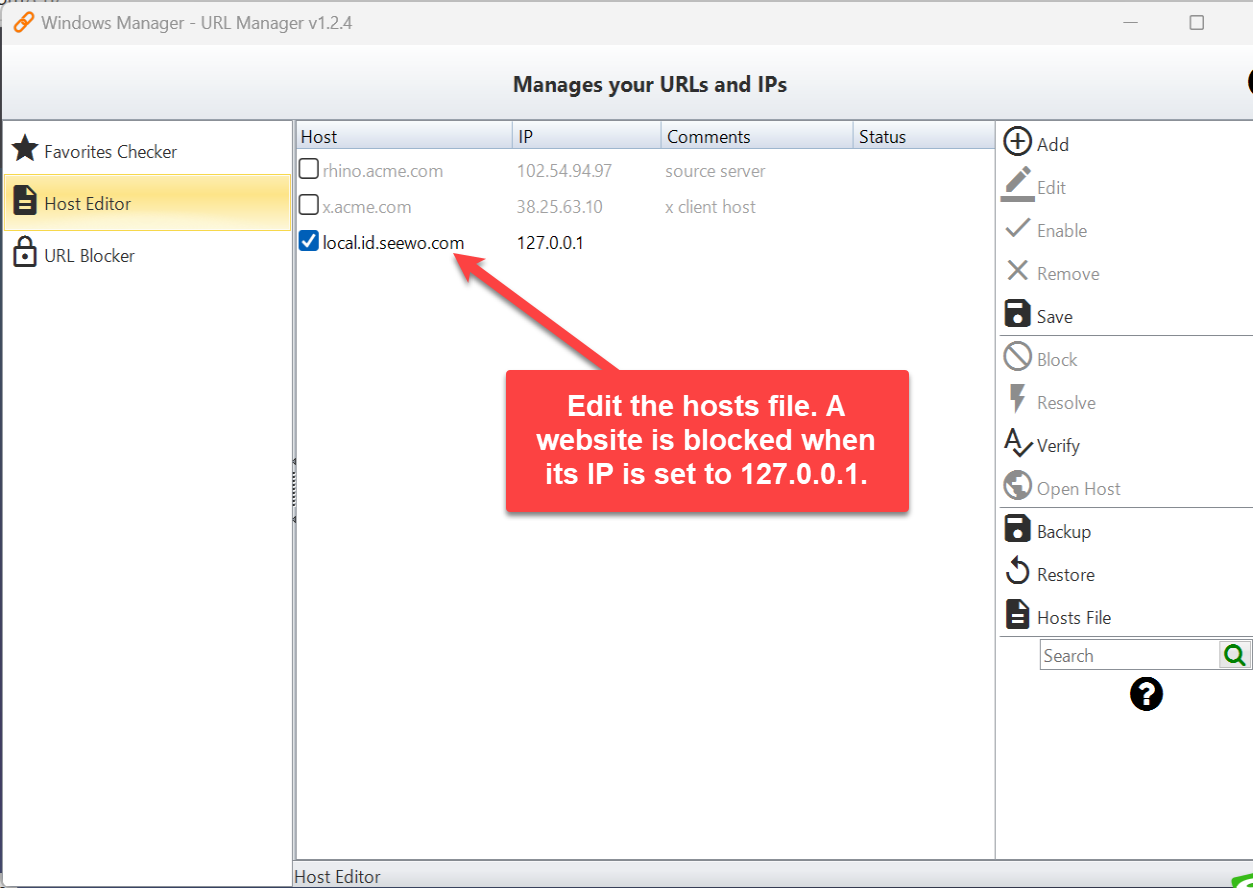Click the Comments column header
Screen dimensions: 1253x888
[x=757, y=137]
